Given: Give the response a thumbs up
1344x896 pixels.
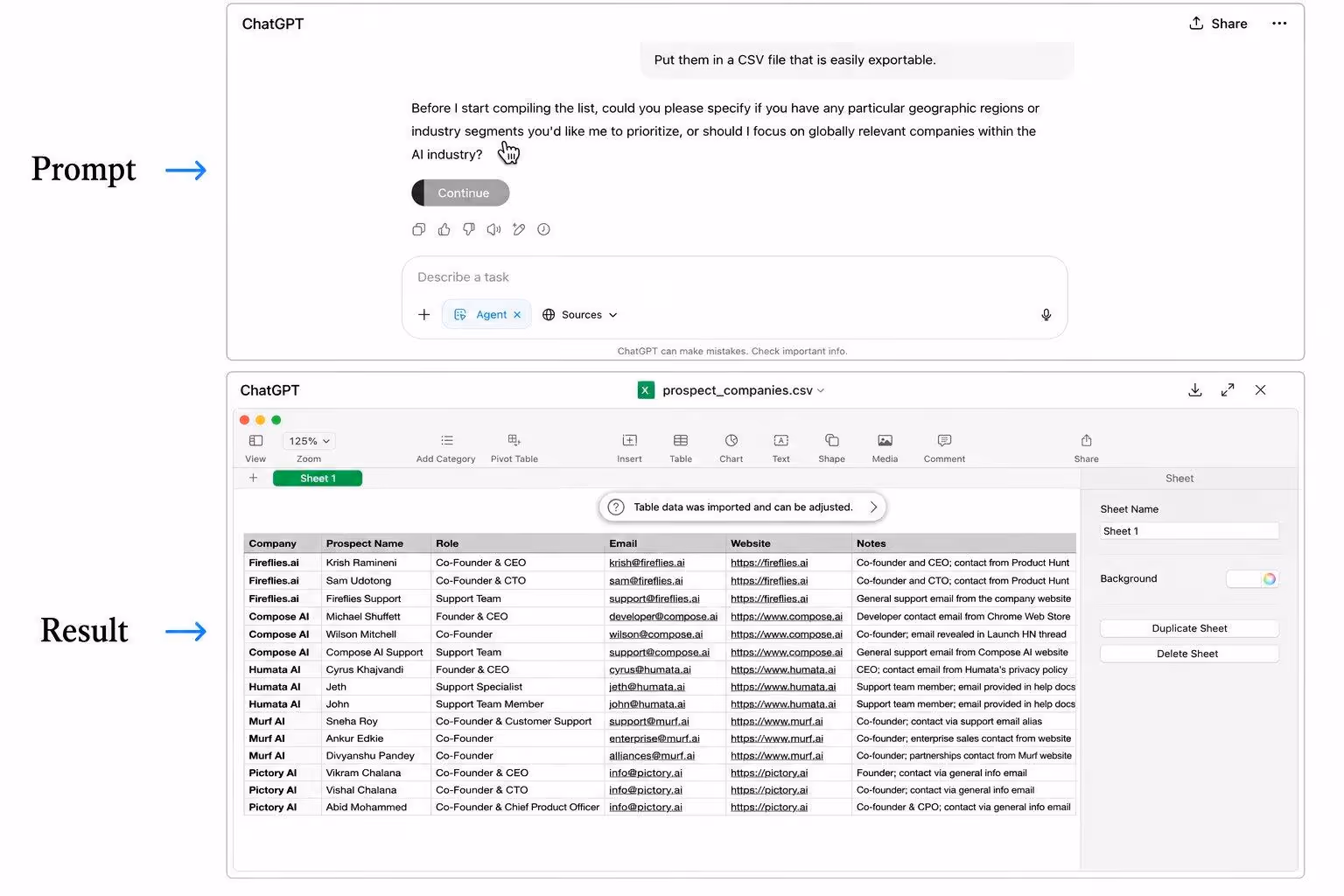Looking at the screenshot, I should click(444, 229).
